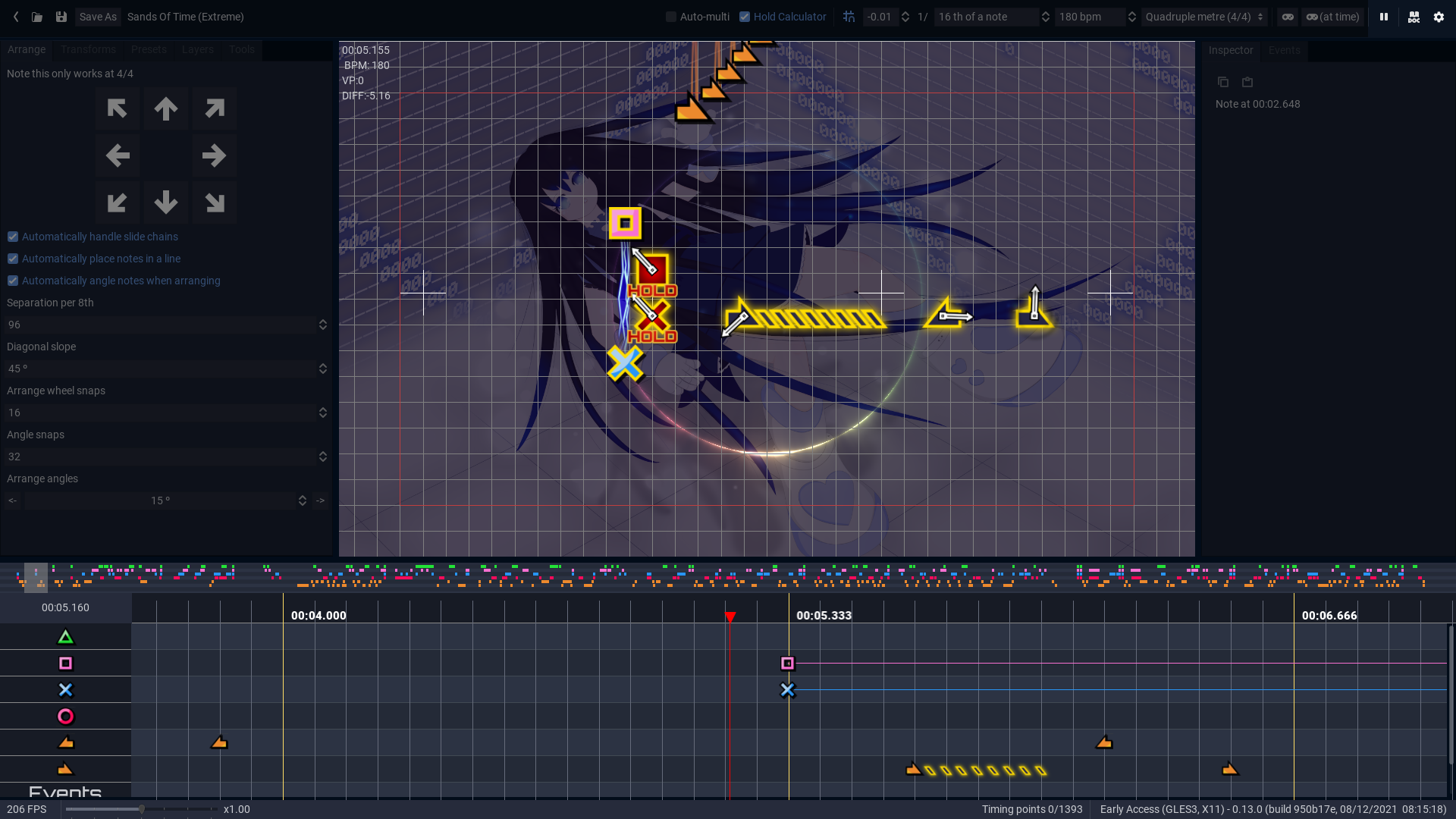
Task: Arrange notes with the down arrow
Action: [166, 202]
